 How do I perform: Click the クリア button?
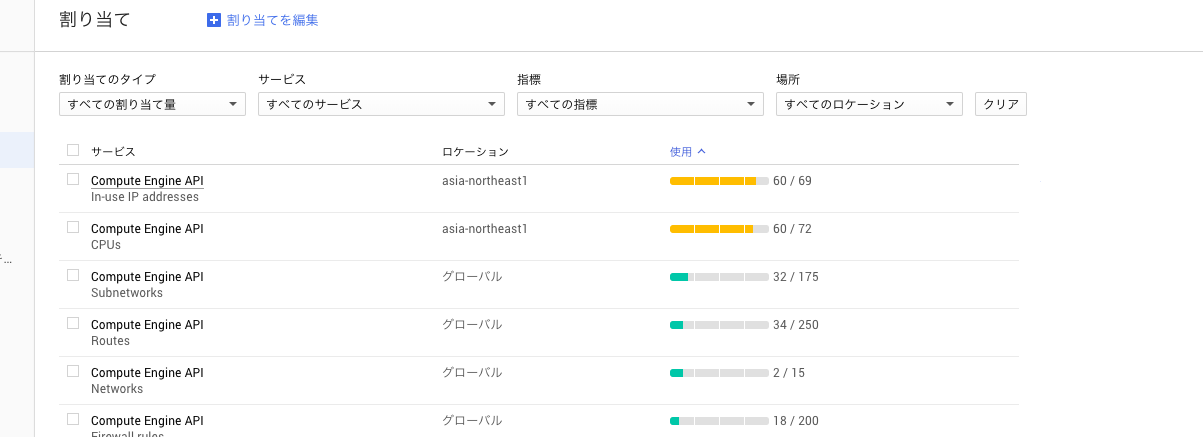click(1001, 104)
